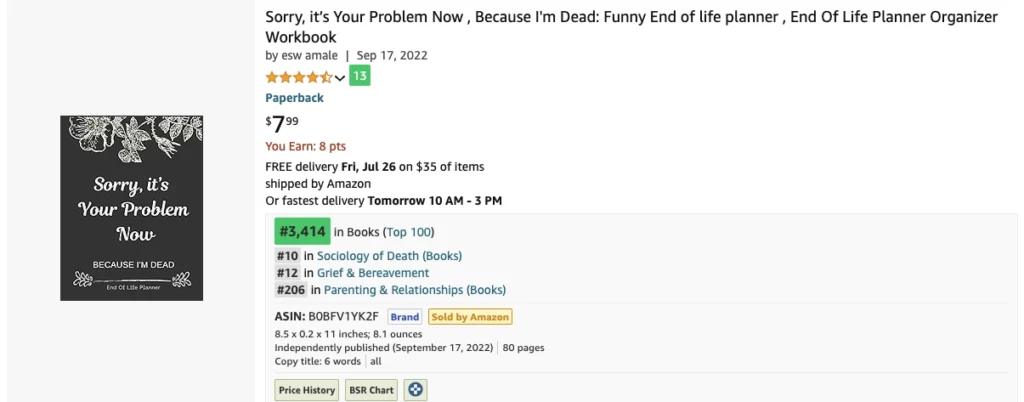Image resolution: width=1024 pixels, height=402 pixels.
Task: Select the Paperback format link
Action: click(295, 98)
